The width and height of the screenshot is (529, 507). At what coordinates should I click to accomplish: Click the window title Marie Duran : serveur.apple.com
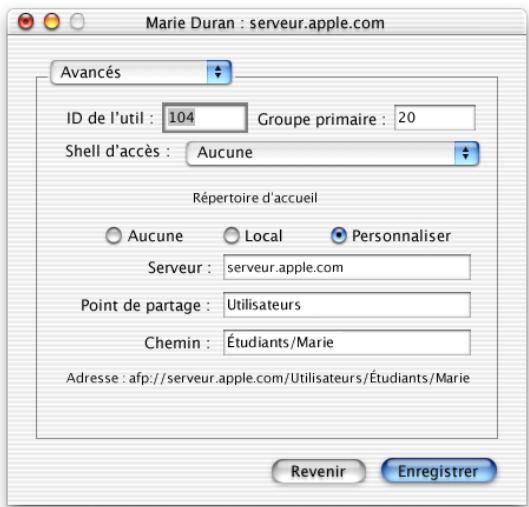265,23
